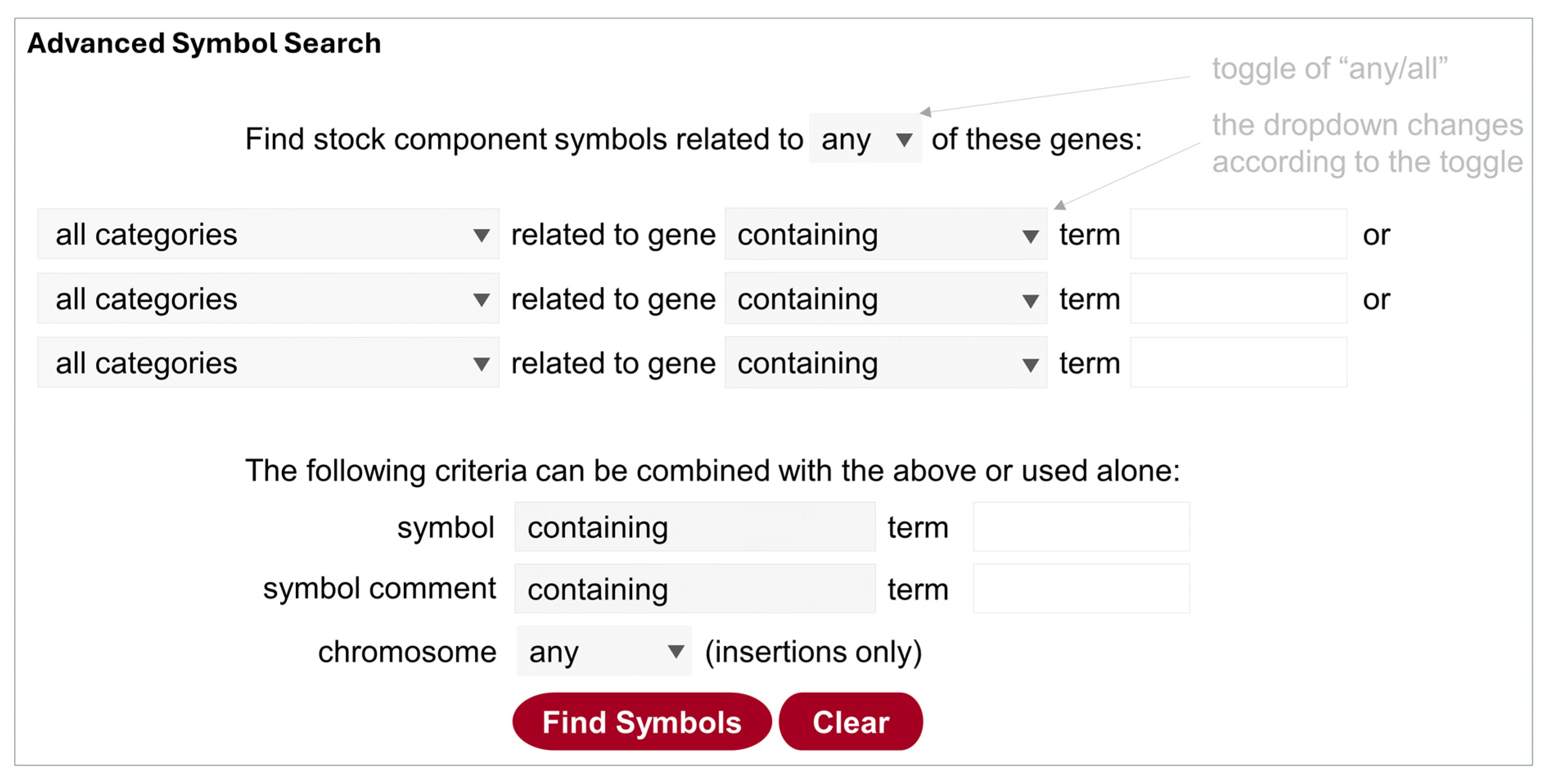Image resolution: width=1546 pixels, height=784 pixels.
Task: Open the symbol comment "containing" selector
Action: pyautogui.click(x=694, y=589)
